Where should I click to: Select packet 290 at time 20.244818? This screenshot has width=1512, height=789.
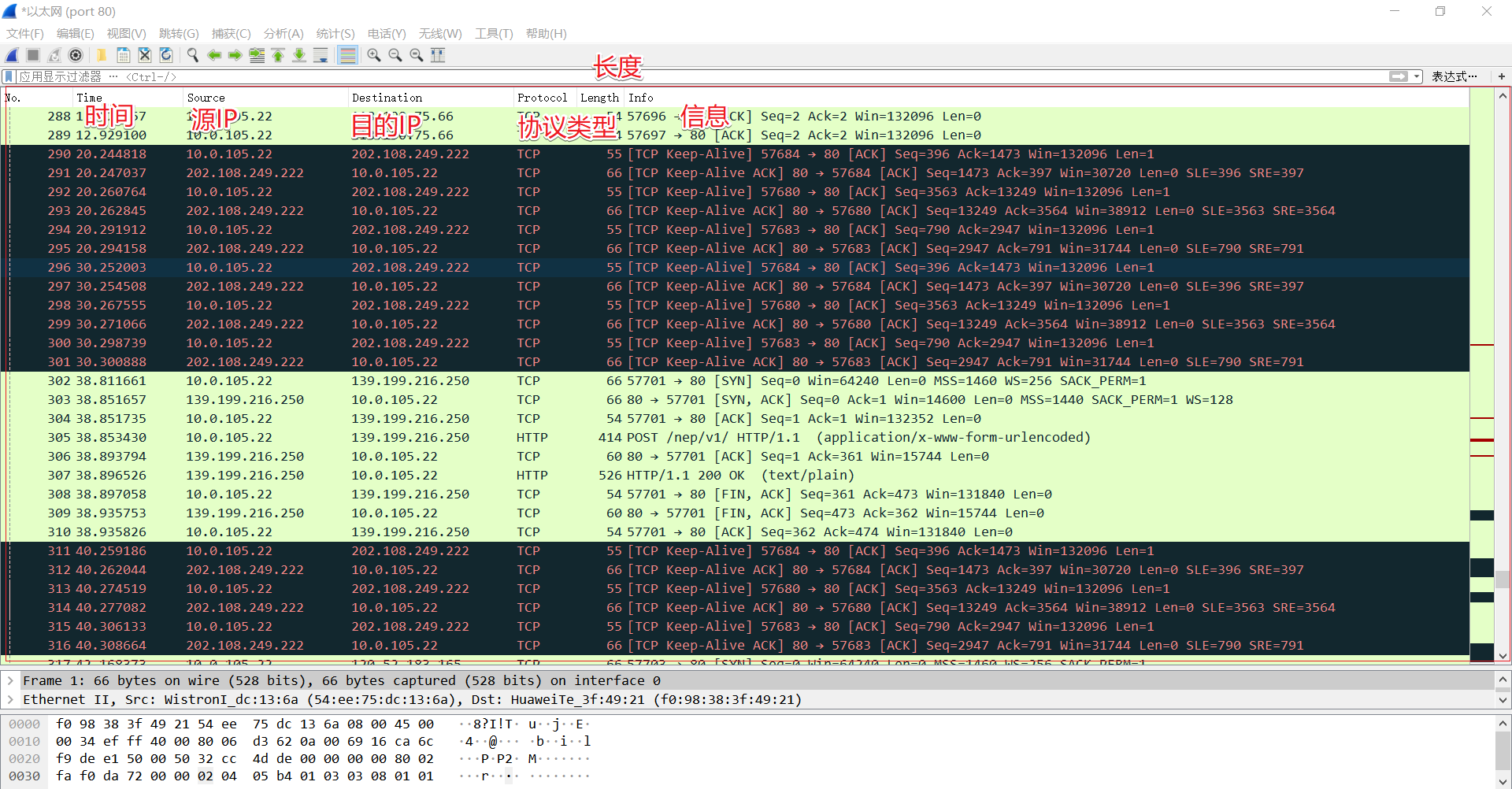coord(736,154)
